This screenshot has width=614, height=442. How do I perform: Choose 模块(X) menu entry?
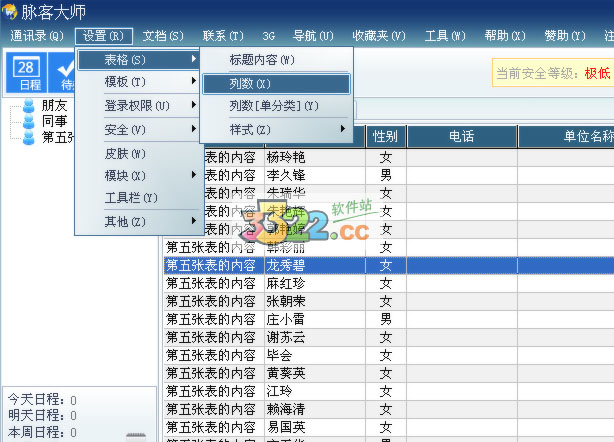click(139, 175)
